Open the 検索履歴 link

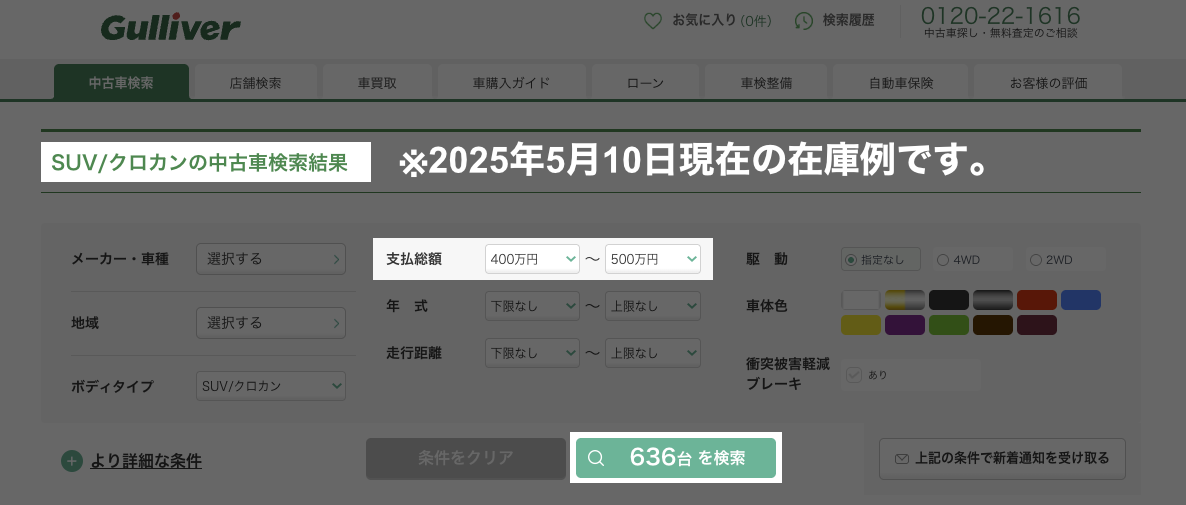click(x=848, y=21)
